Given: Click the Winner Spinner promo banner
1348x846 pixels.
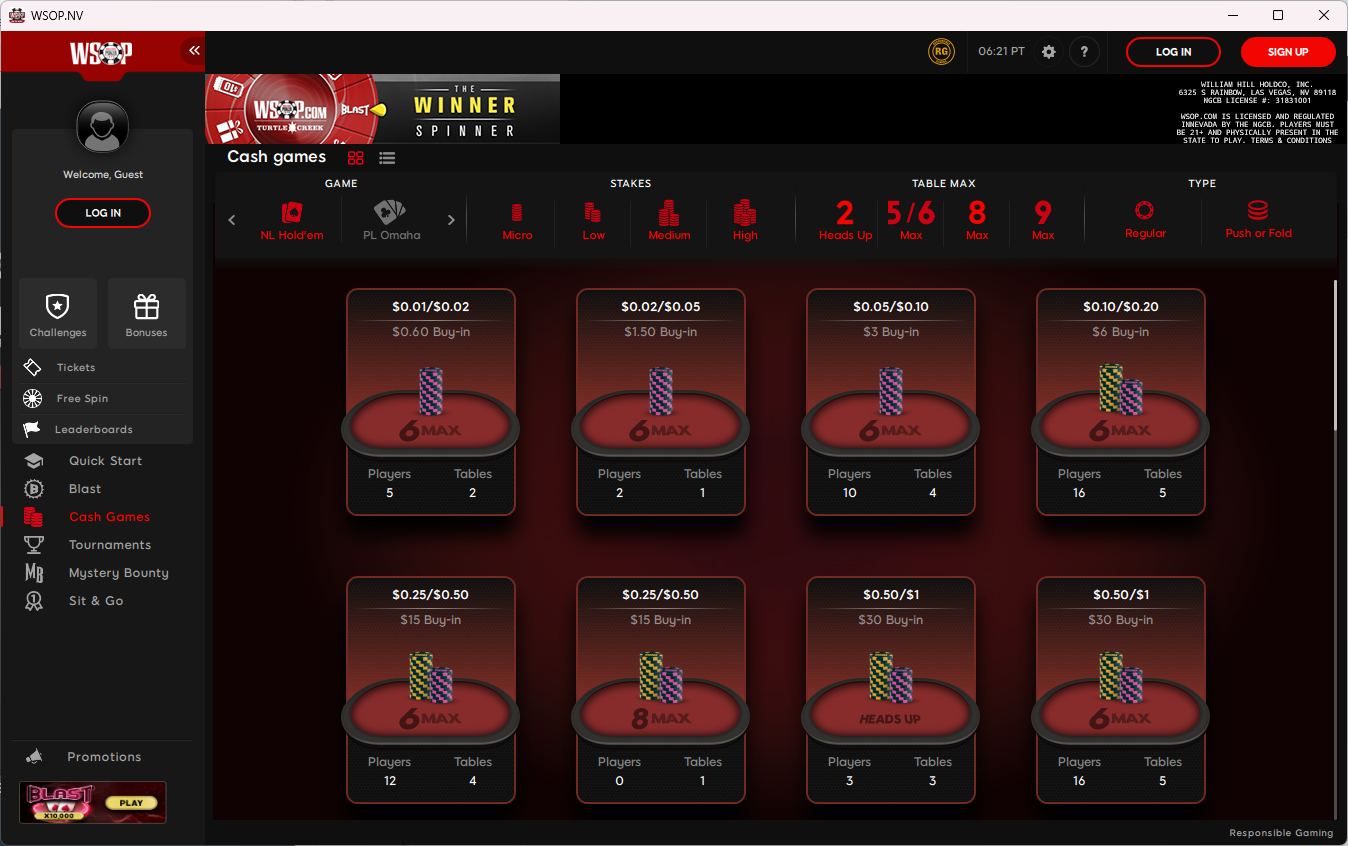Looking at the screenshot, I should tap(383, 108).
